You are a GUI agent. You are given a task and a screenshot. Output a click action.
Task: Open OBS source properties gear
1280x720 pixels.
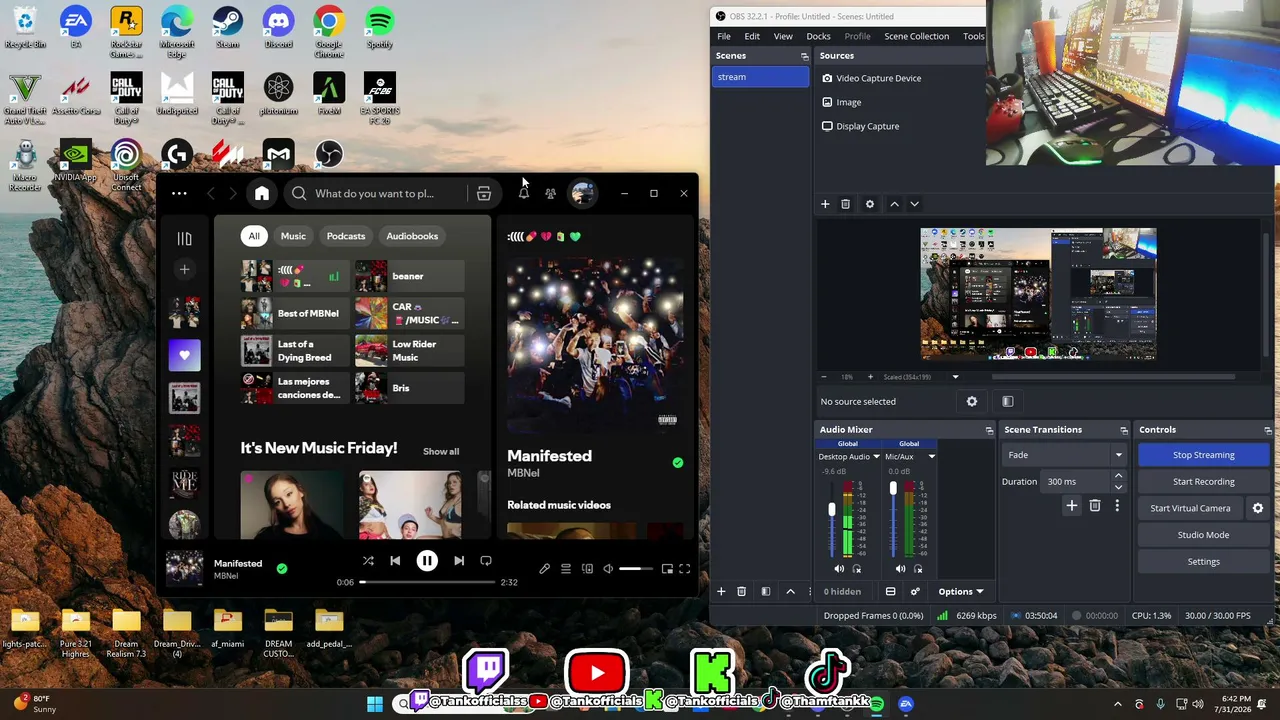pyautogui.click(x=870, y=204)
